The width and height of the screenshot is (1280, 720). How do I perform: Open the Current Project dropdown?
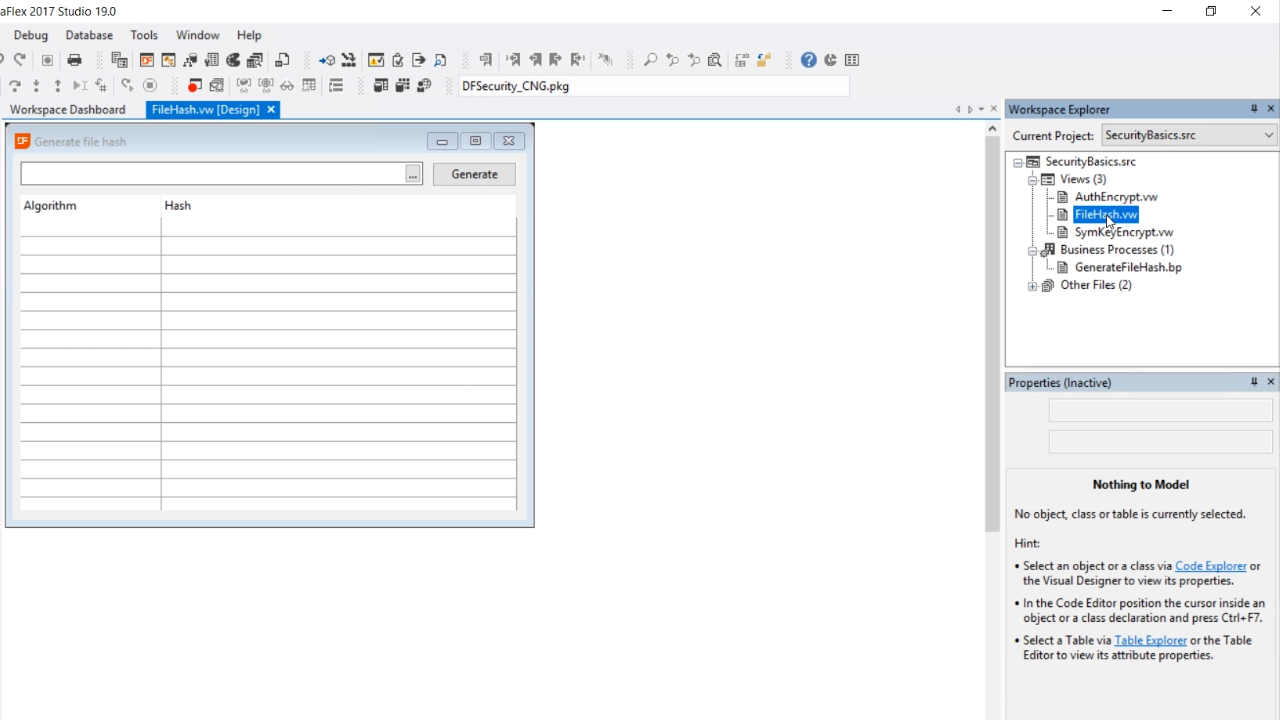click(1268, 135)
